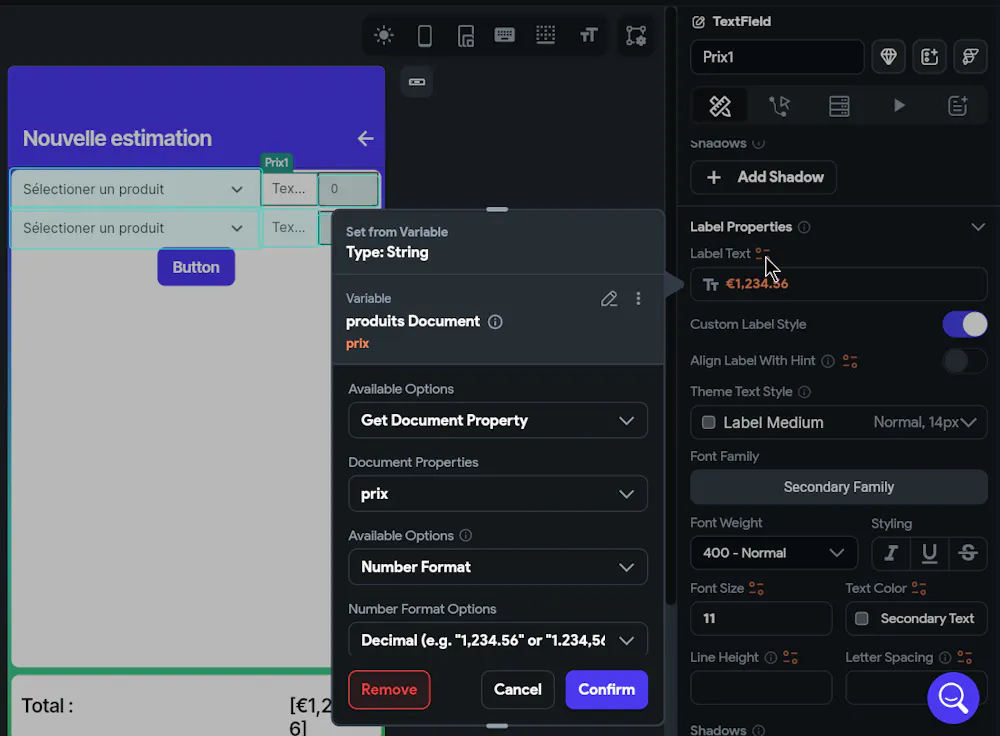Open text size scaling icon
The height and width of the screenshot is (736, 1000).
(588, 34)
